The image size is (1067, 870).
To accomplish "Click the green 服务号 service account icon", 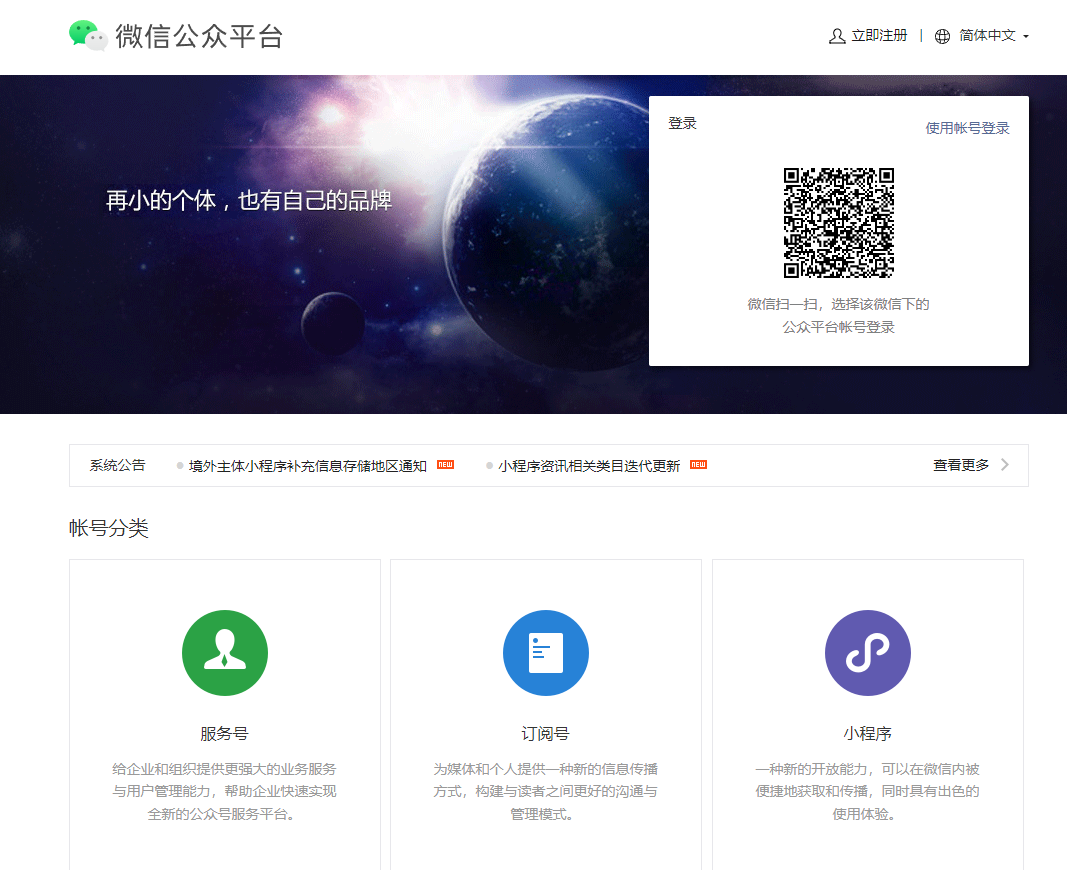I will point(225,653).
